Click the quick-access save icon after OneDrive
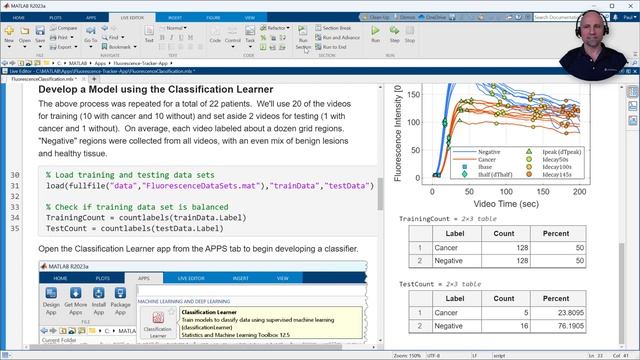This screenshot has height=360, width=640. 452,17
